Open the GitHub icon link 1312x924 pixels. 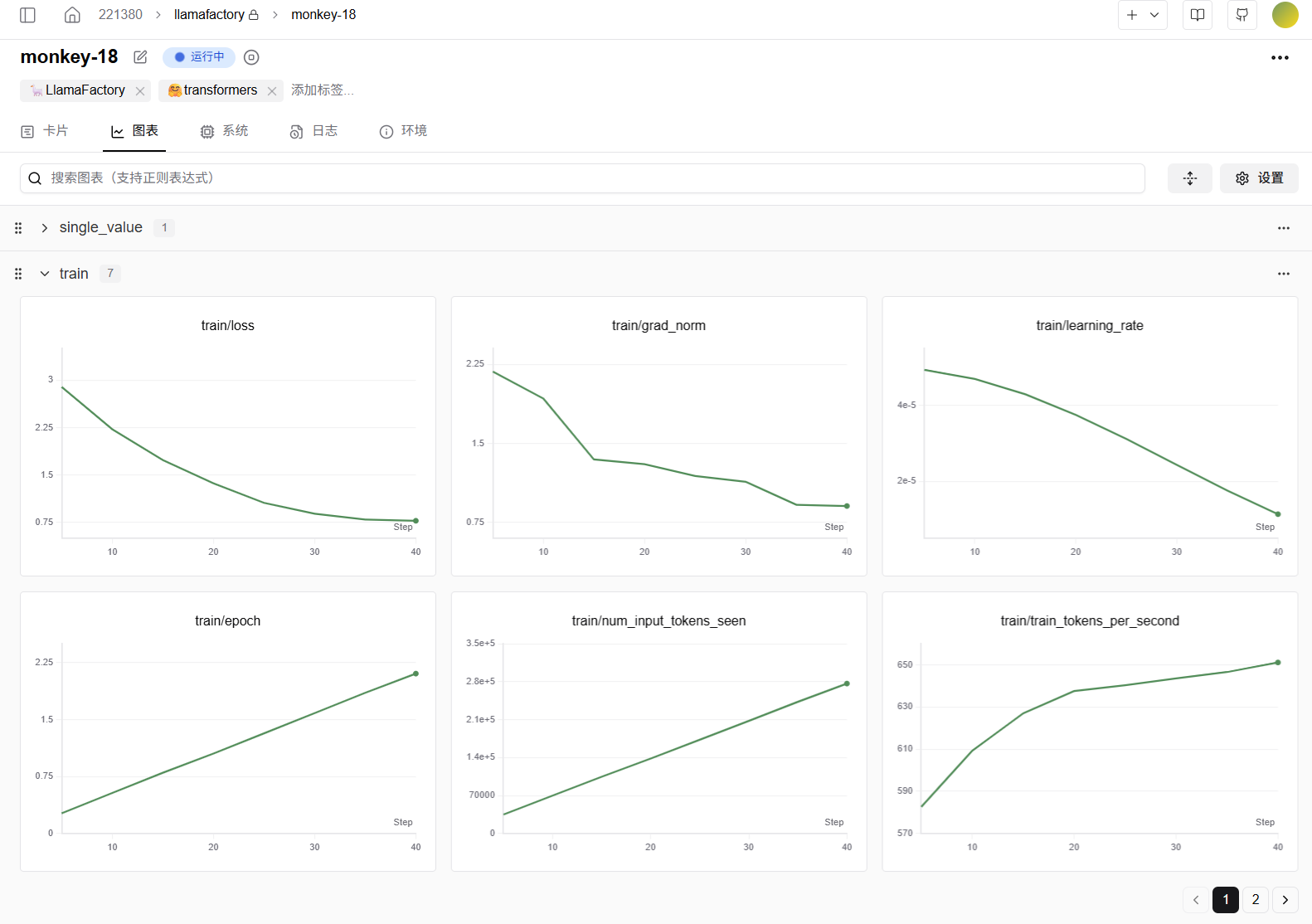pos(1242,15)
